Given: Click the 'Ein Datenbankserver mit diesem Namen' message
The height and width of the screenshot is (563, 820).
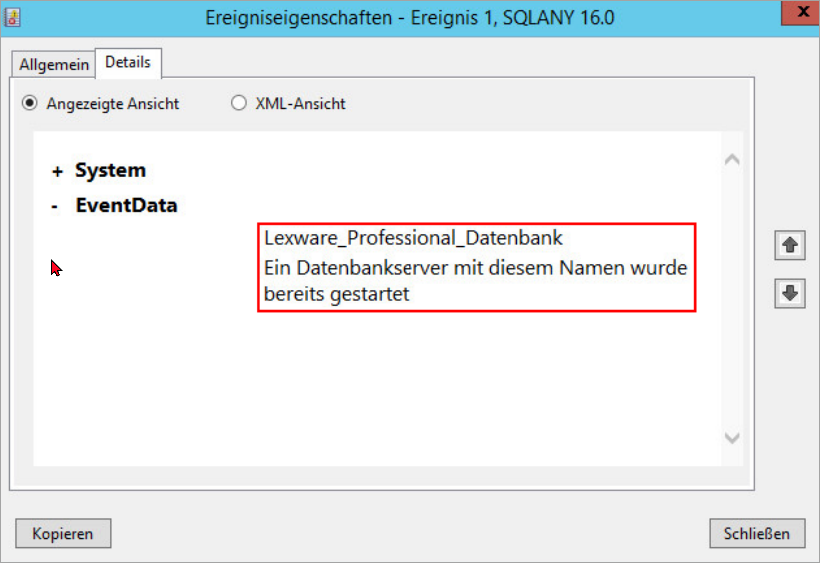Looking at the screenshot, I should [x=475, y=281].
